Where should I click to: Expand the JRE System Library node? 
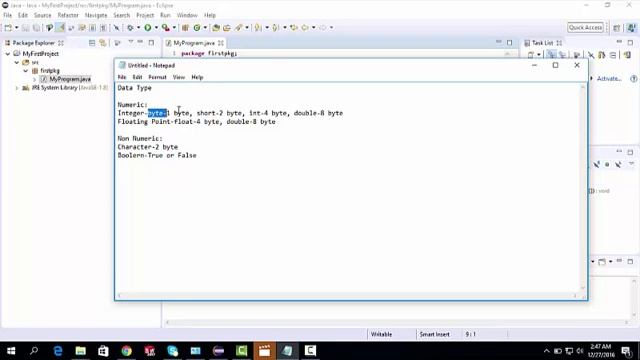[x=17, y=88]
